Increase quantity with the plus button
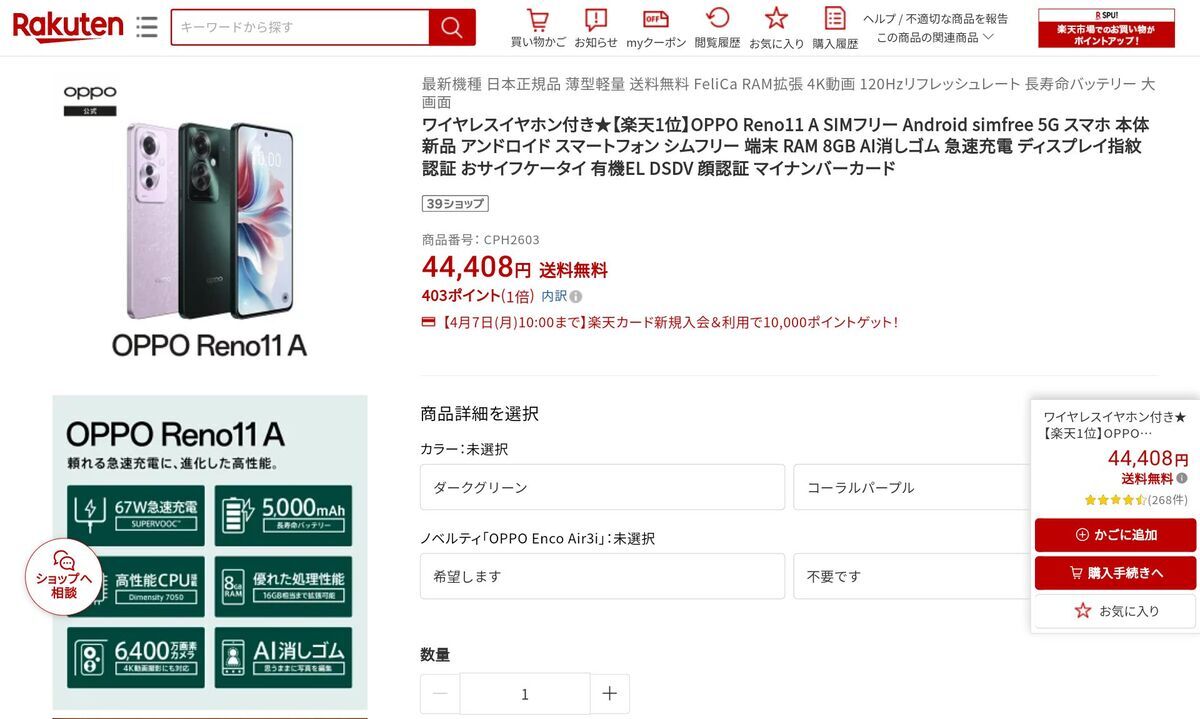Image resolution: width=1200 pixels, height=719 pixels. coord(610,693)
